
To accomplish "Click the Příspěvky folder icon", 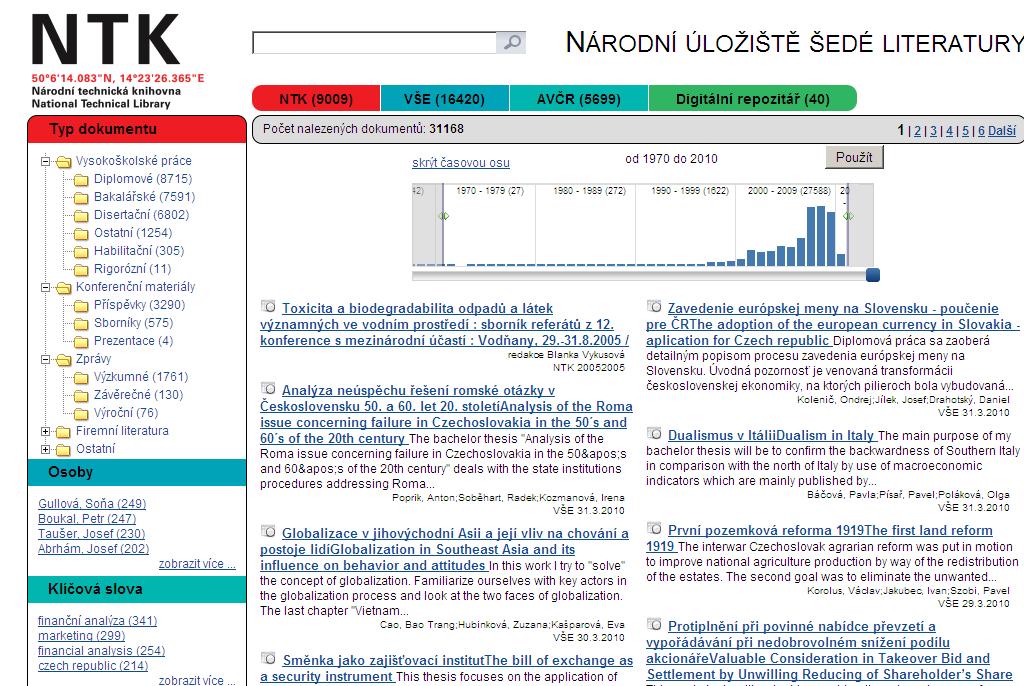I will coord(81,305).
